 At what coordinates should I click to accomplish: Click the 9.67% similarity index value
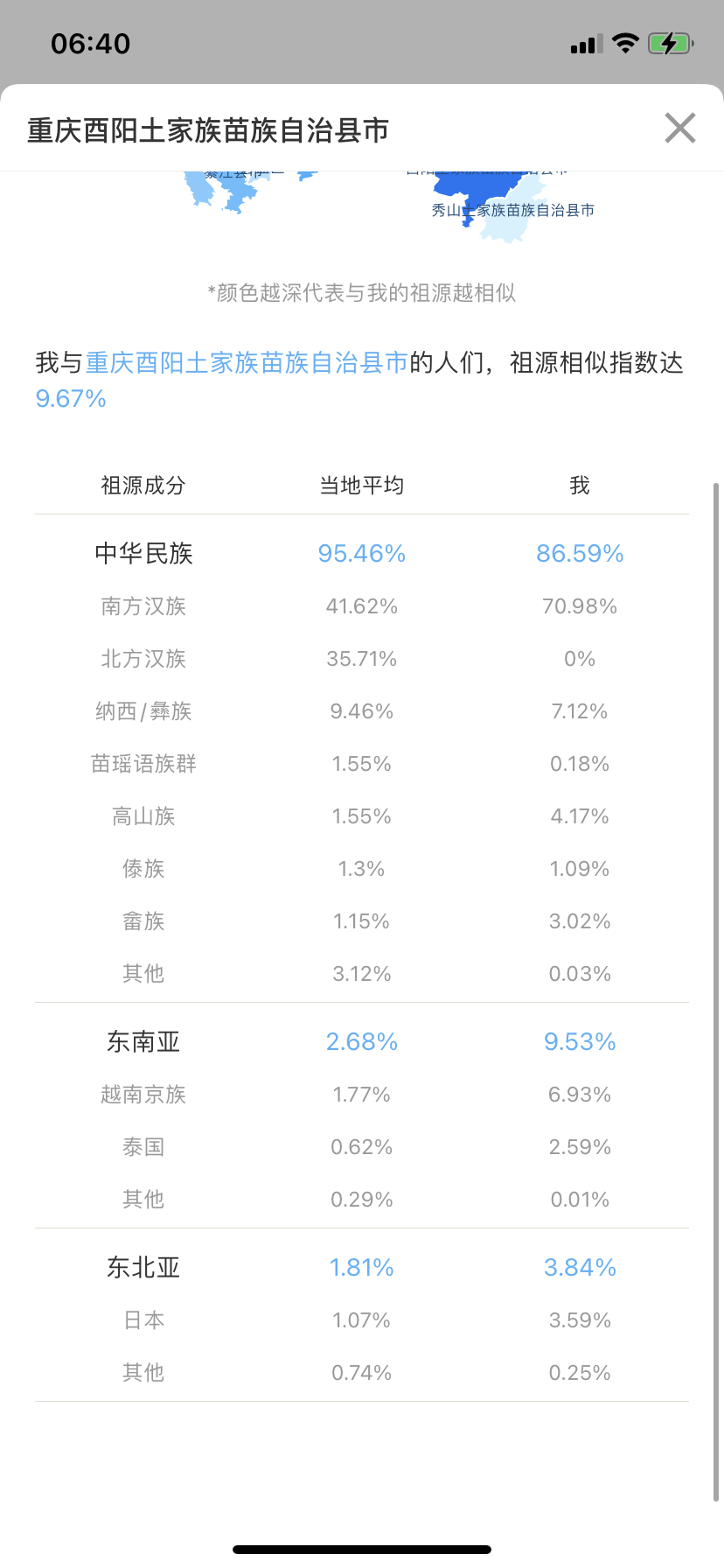point(71,399)
